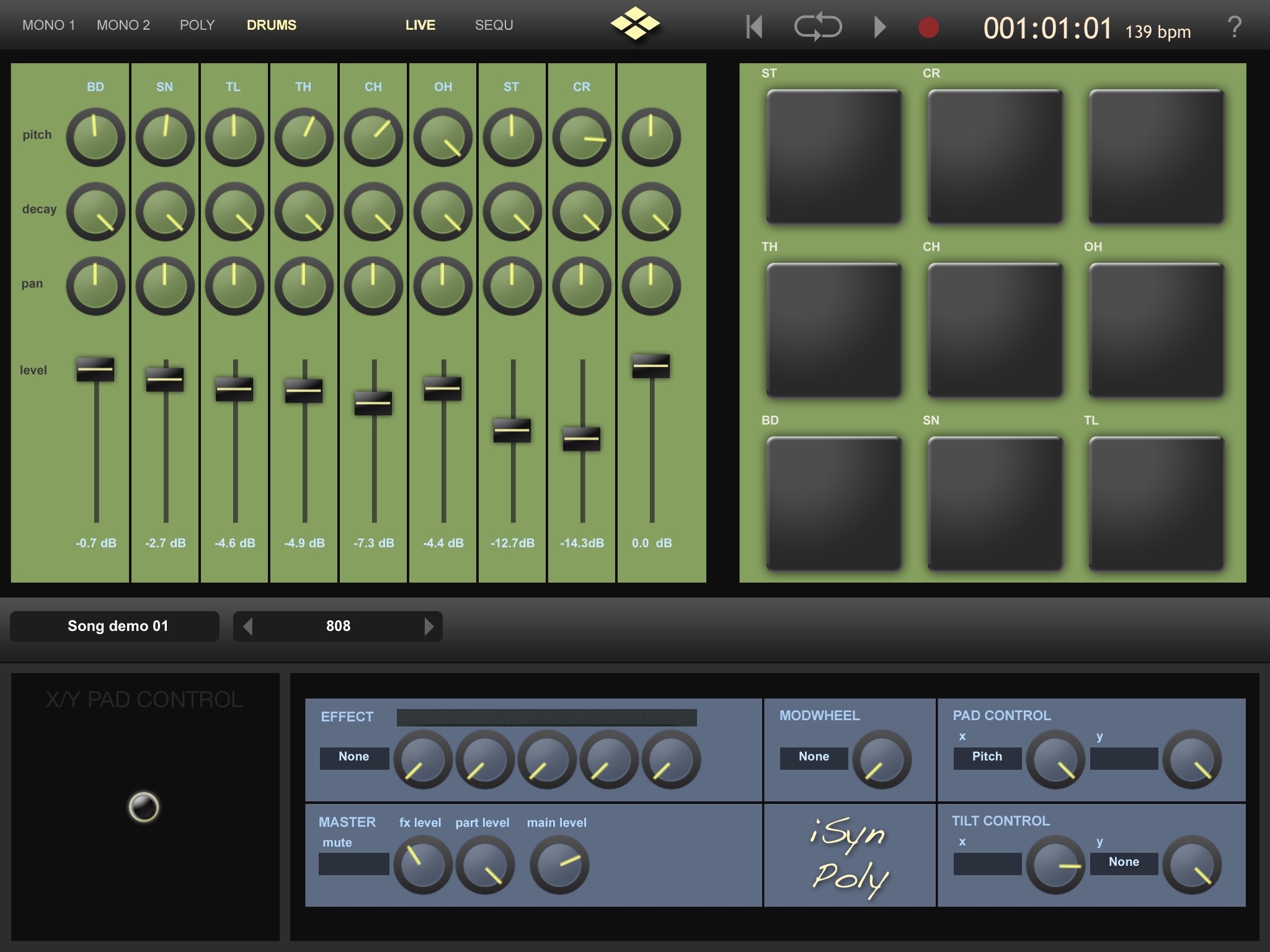Screen dimensions: 1270x952
Task: Select the DRUMS tab
Action: [x=272, y=25]
